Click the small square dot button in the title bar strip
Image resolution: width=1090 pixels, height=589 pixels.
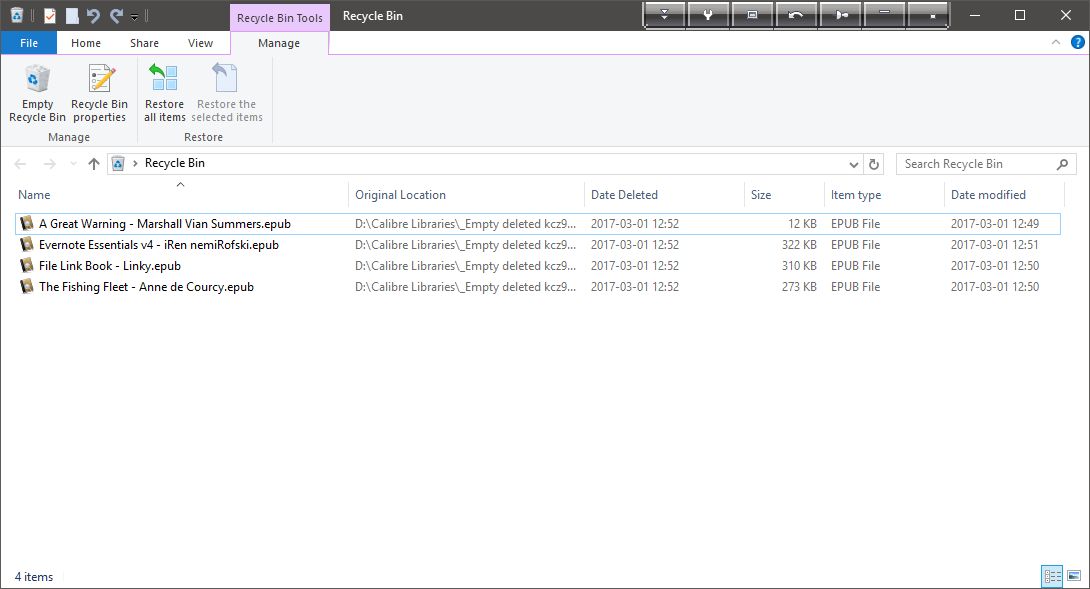(x=929, y=15)
